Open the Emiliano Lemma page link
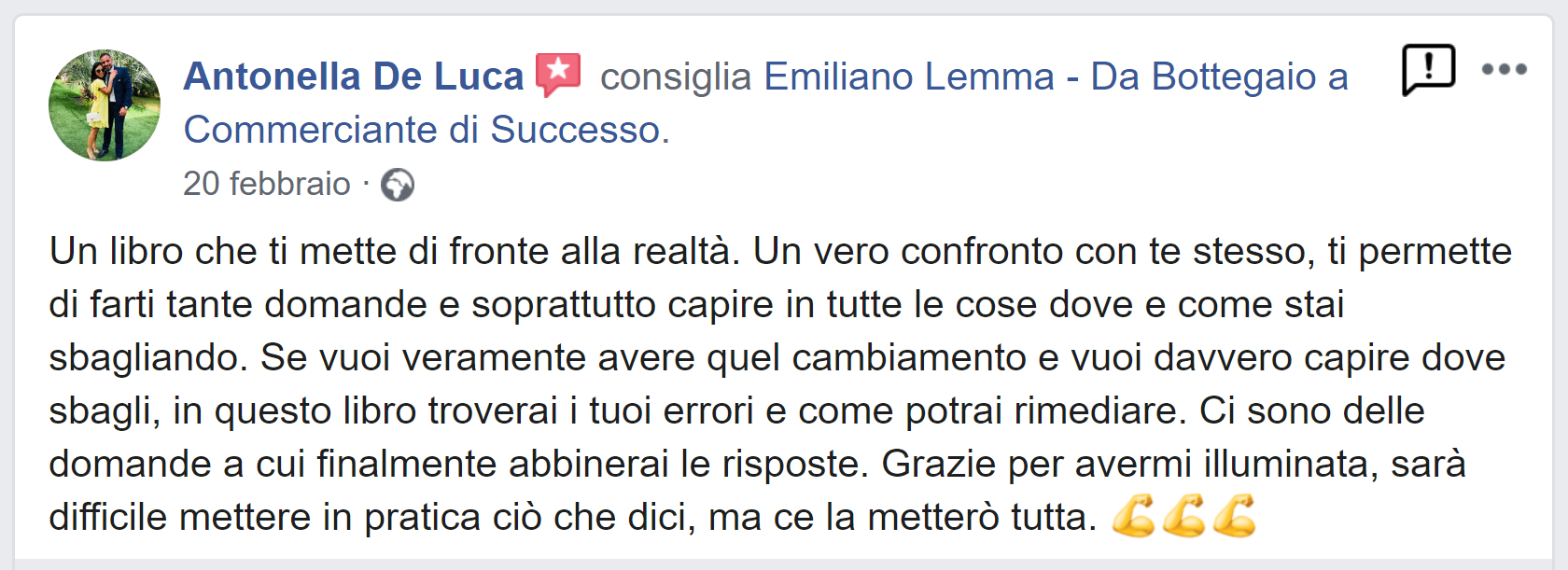Image resolution: width=1568 pixels, height=570 pixels. (x=909, y=76)
